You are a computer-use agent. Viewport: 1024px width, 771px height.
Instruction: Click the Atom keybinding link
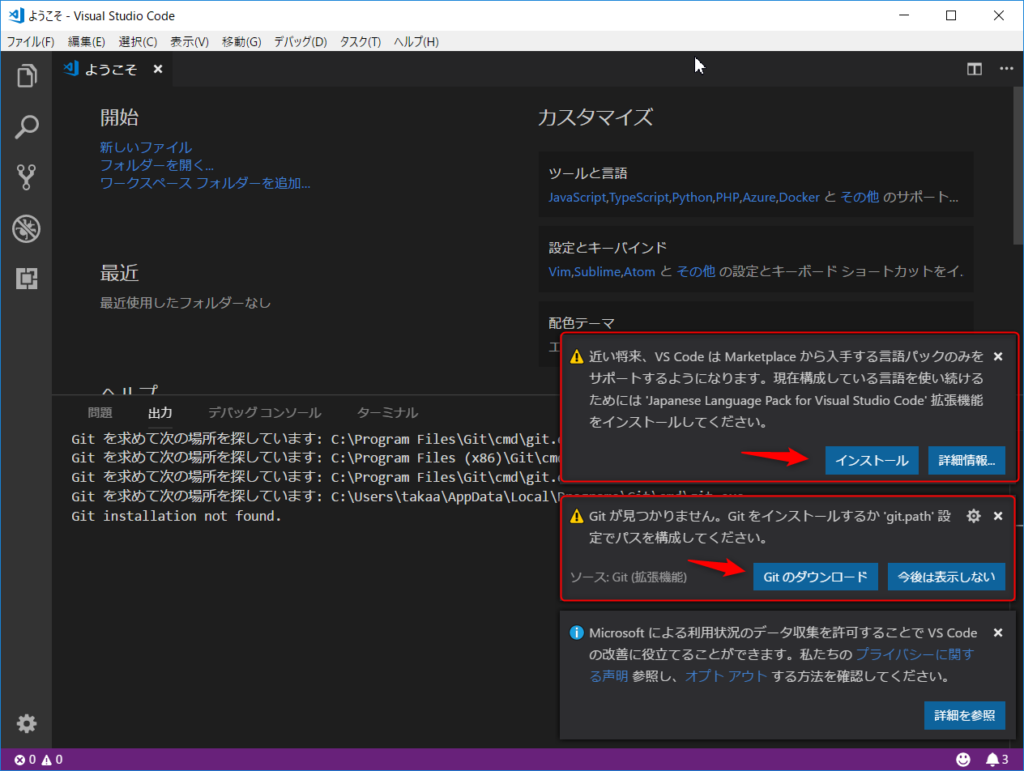[639, 272]
